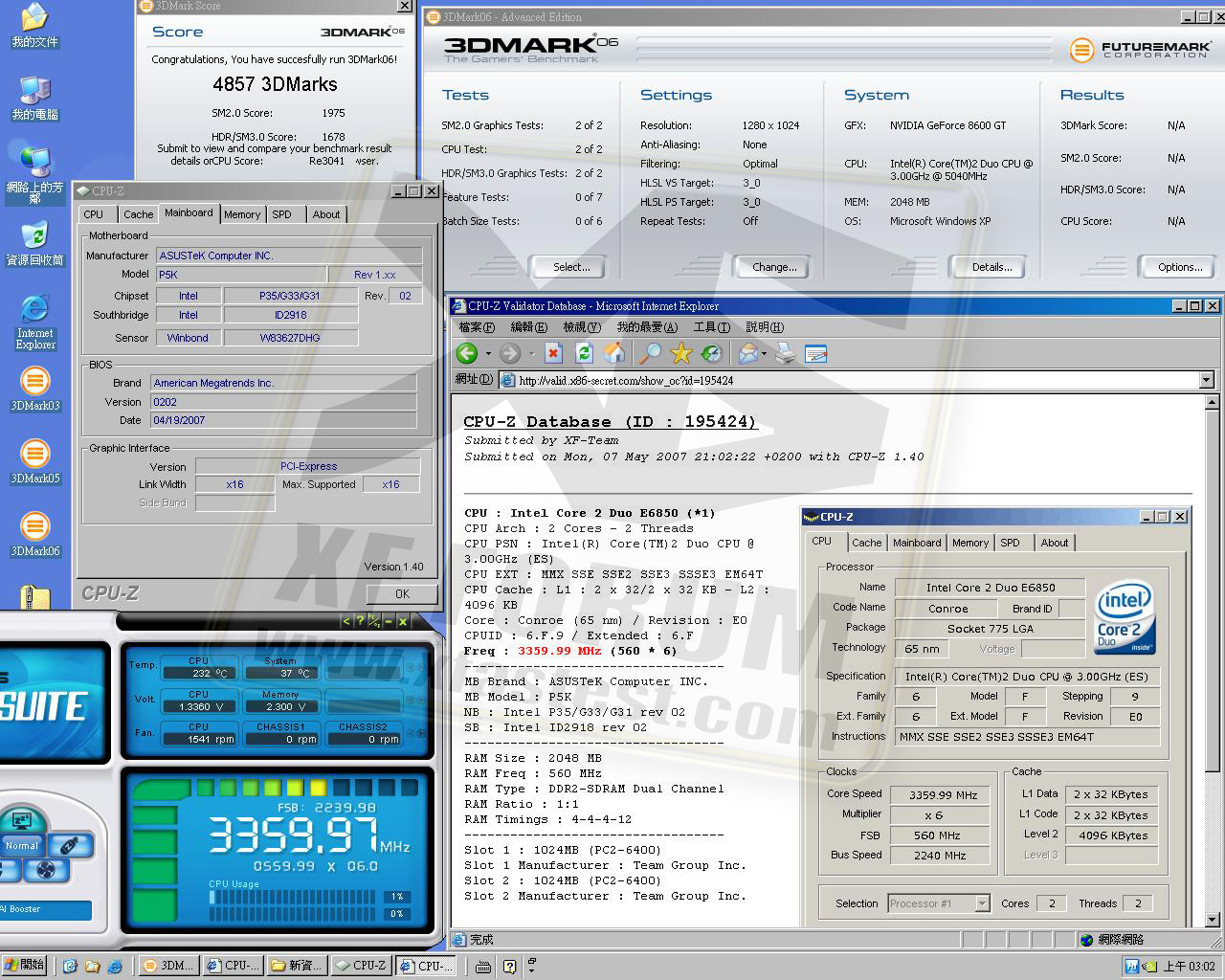1225x980 pixels.
Task: Click the Details... button under System
Action: click(x=991, y=267)
